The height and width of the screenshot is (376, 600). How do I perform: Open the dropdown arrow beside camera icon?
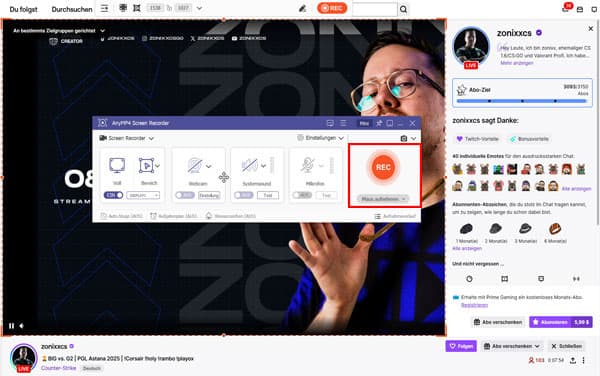[x=414, y=138]
